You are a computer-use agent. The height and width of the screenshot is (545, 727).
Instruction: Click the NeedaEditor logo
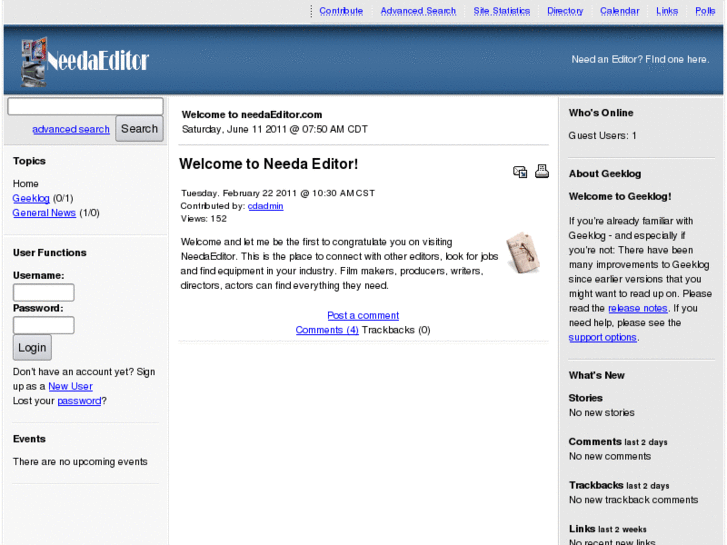tap(85, 62)
